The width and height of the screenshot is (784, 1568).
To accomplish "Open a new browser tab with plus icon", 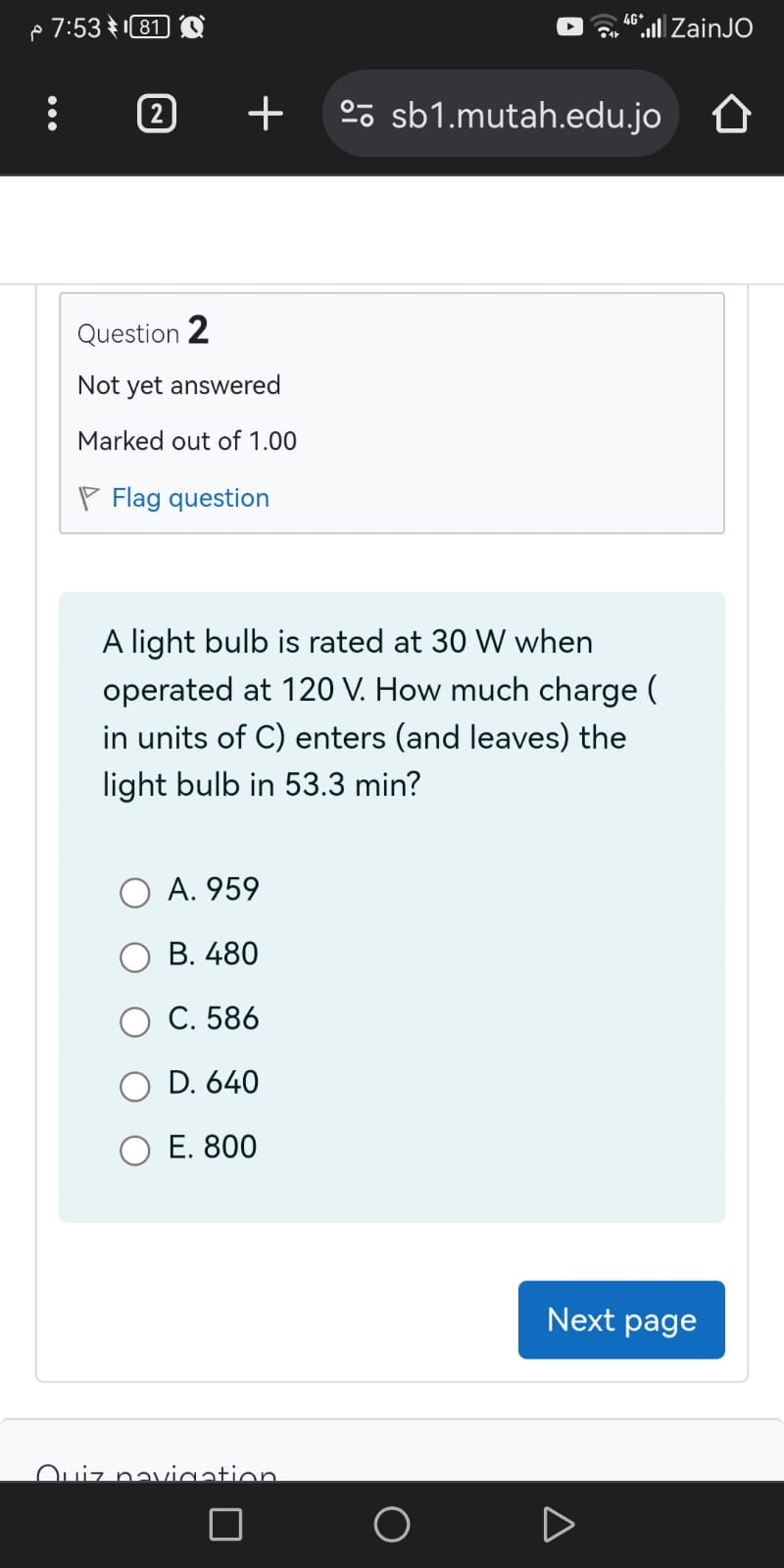I will coord(264,113).
